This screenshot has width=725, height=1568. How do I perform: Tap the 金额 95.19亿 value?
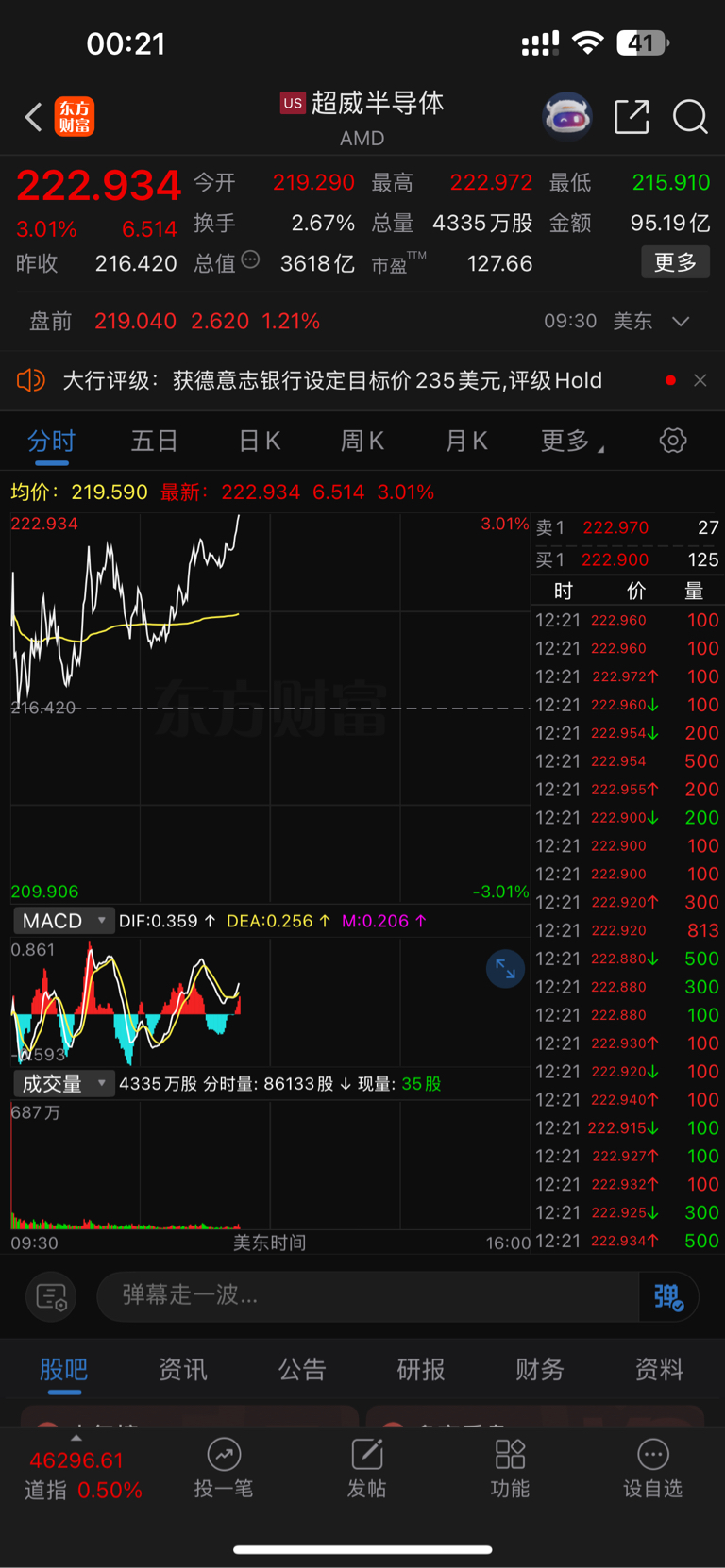pyautogui.click(x=670, y=224)
